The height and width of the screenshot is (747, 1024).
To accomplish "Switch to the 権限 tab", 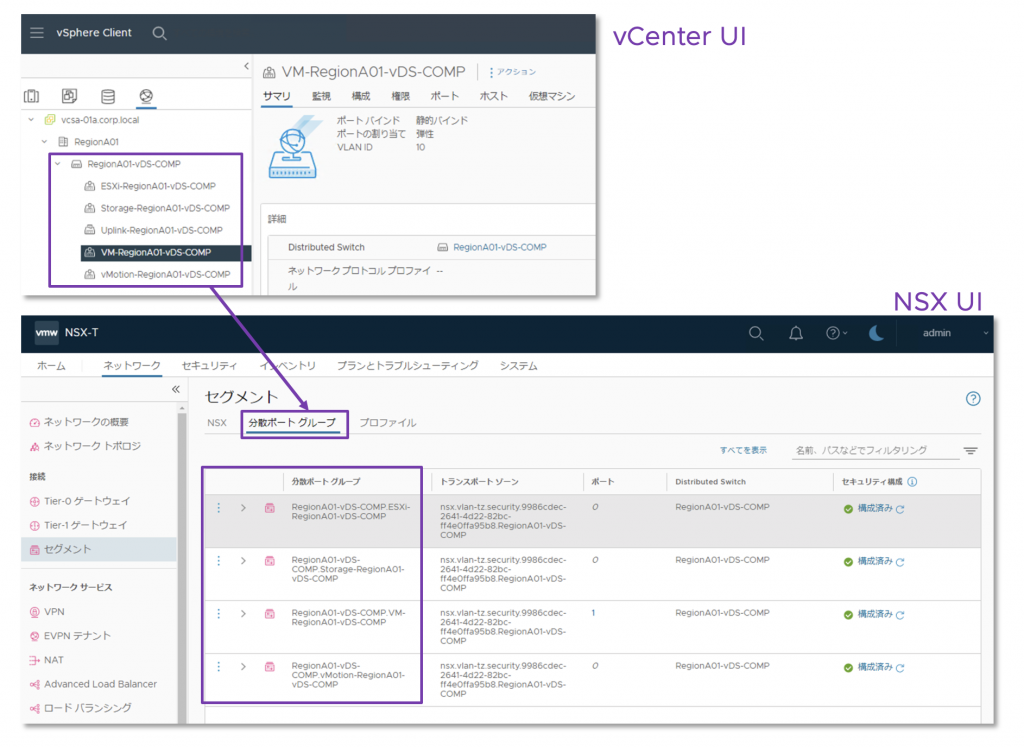I will 400,96.
